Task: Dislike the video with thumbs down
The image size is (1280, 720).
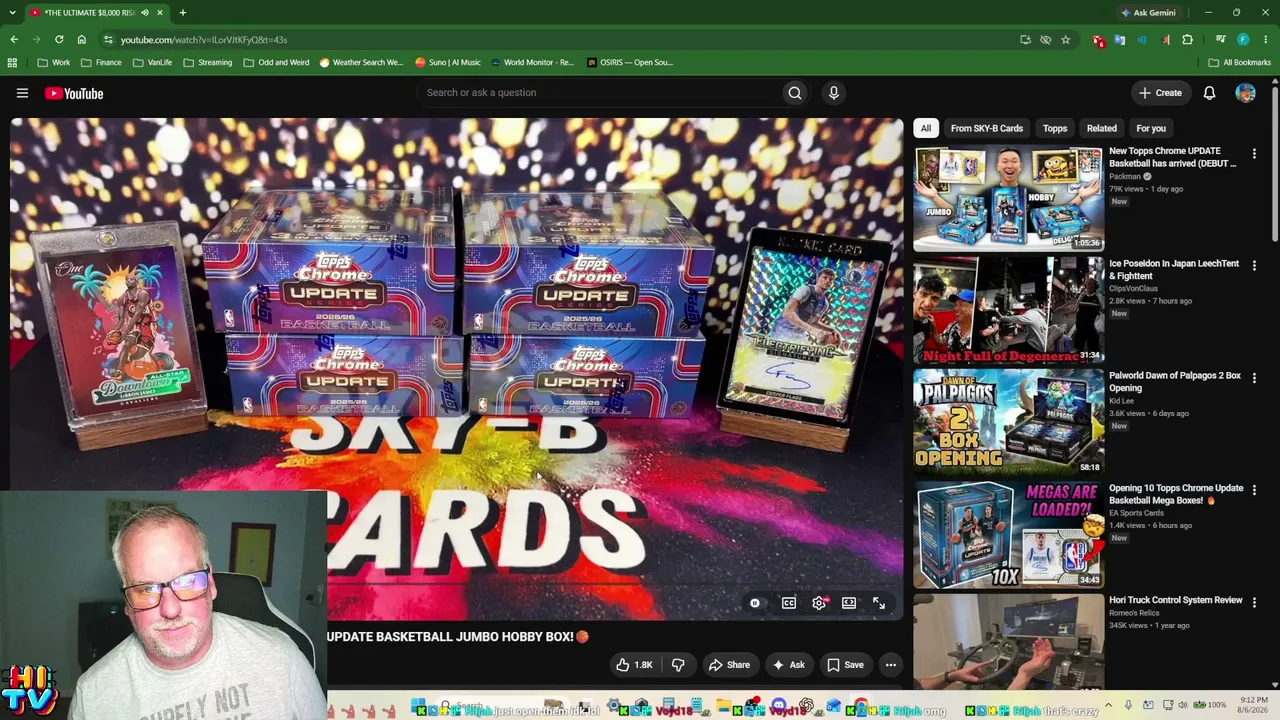Action: [x=678, y=665]
